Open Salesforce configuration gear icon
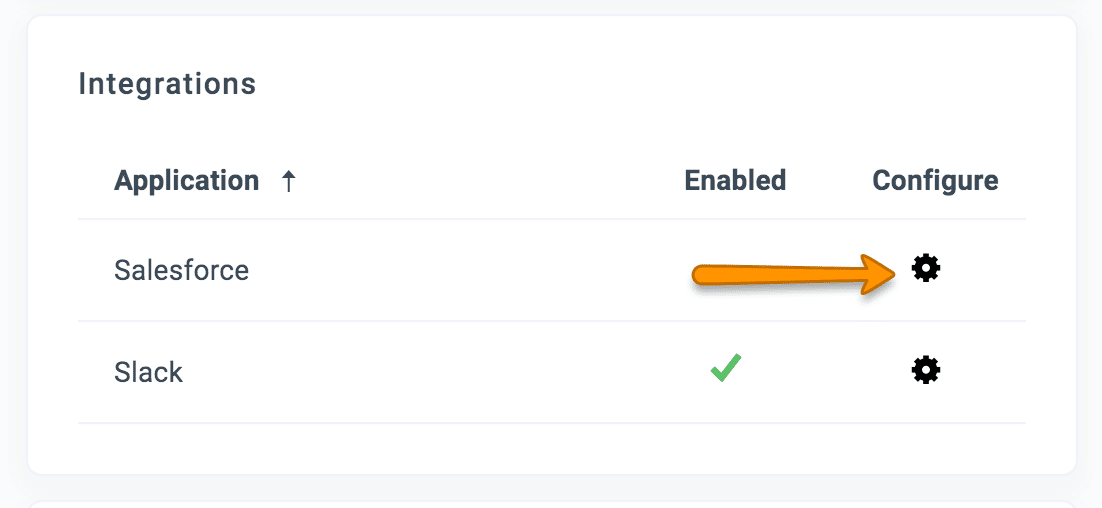The width and height of the screenshot is (1102, 508). point(926,268)
